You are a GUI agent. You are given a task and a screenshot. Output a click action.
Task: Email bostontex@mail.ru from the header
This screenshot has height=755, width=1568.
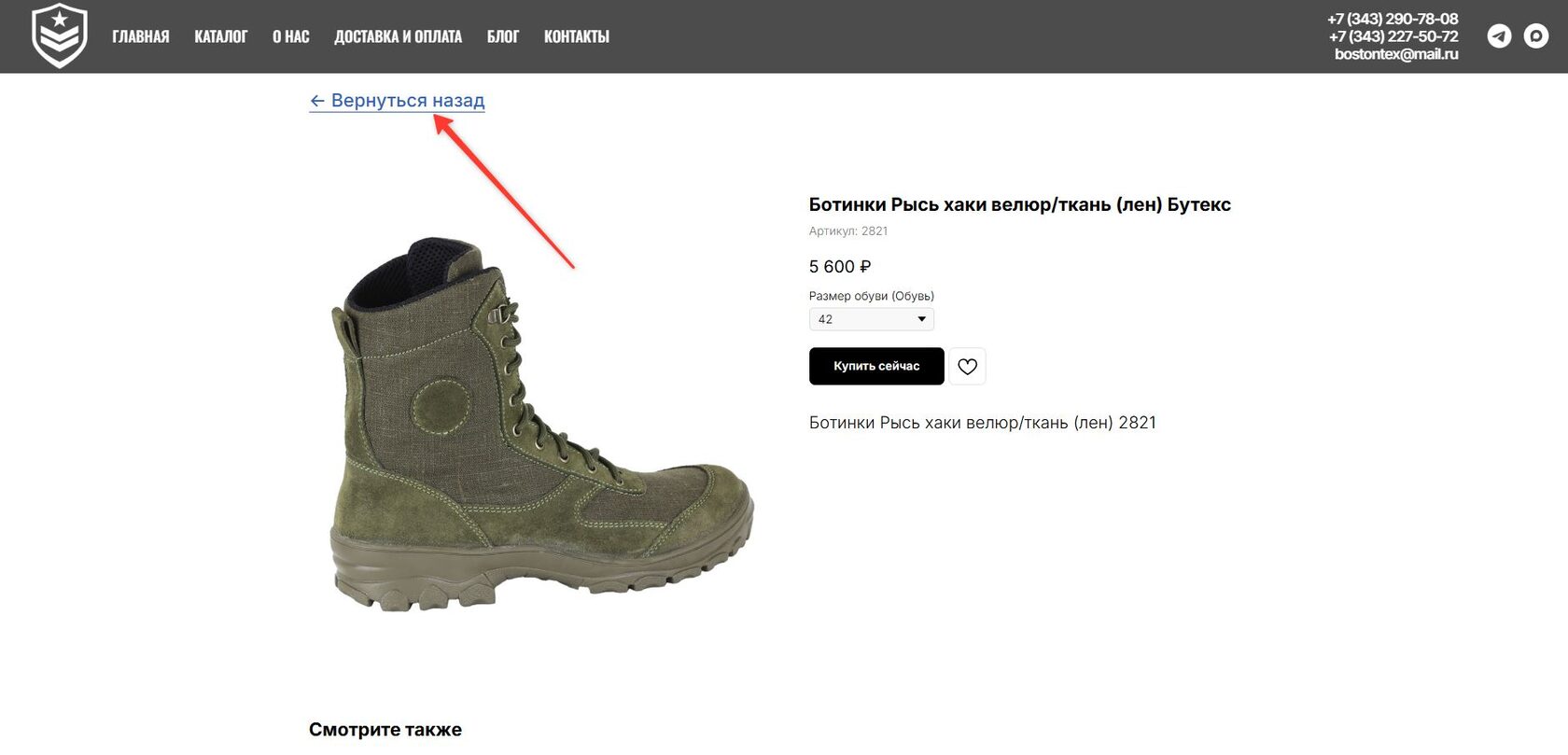pos(1395,54)
